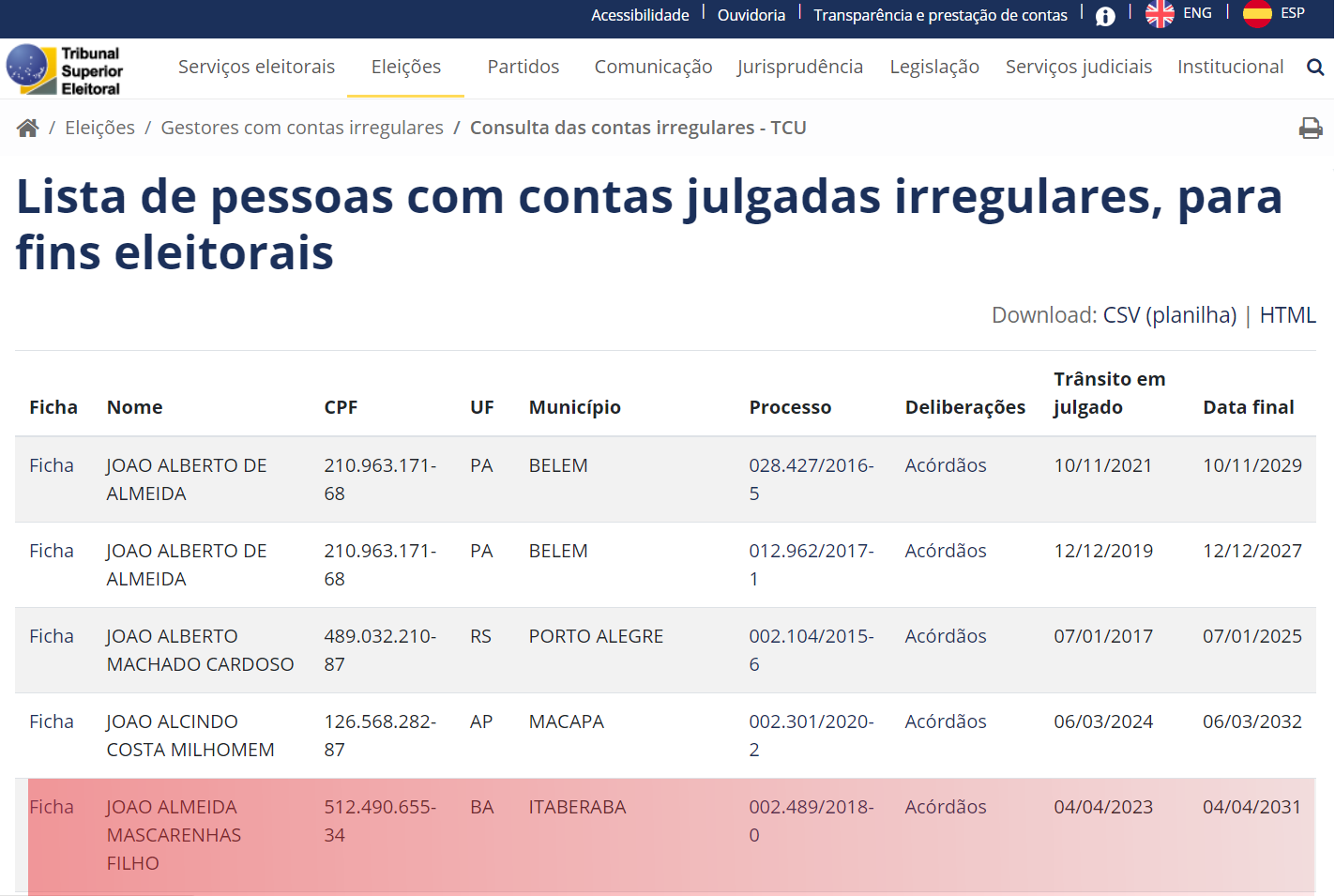Switch language via UK flag icon

pyautogui.click(x=1160, y=14)
